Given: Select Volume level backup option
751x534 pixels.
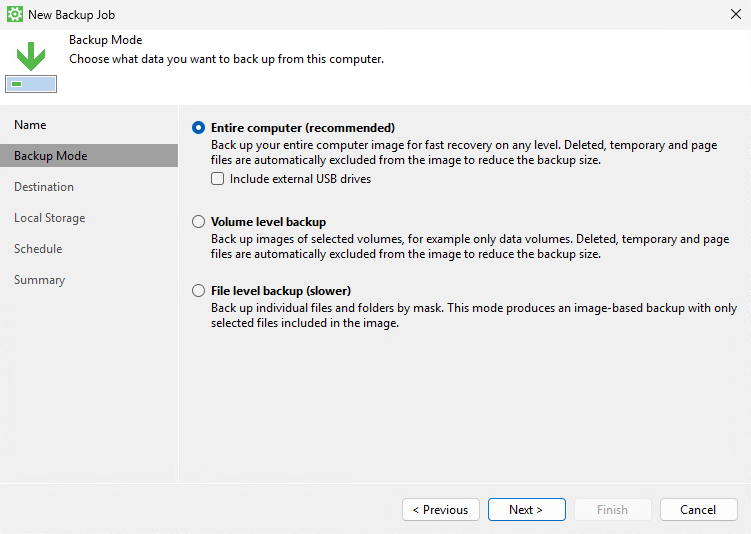Looking at the screenshot, I should (198, 222).
